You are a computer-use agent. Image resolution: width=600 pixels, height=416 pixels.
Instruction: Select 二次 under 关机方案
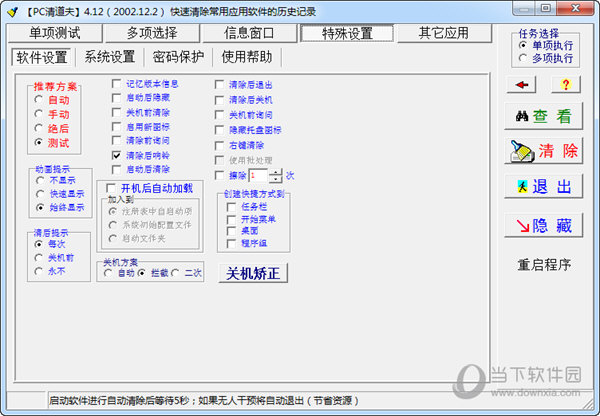click(186, 273)
